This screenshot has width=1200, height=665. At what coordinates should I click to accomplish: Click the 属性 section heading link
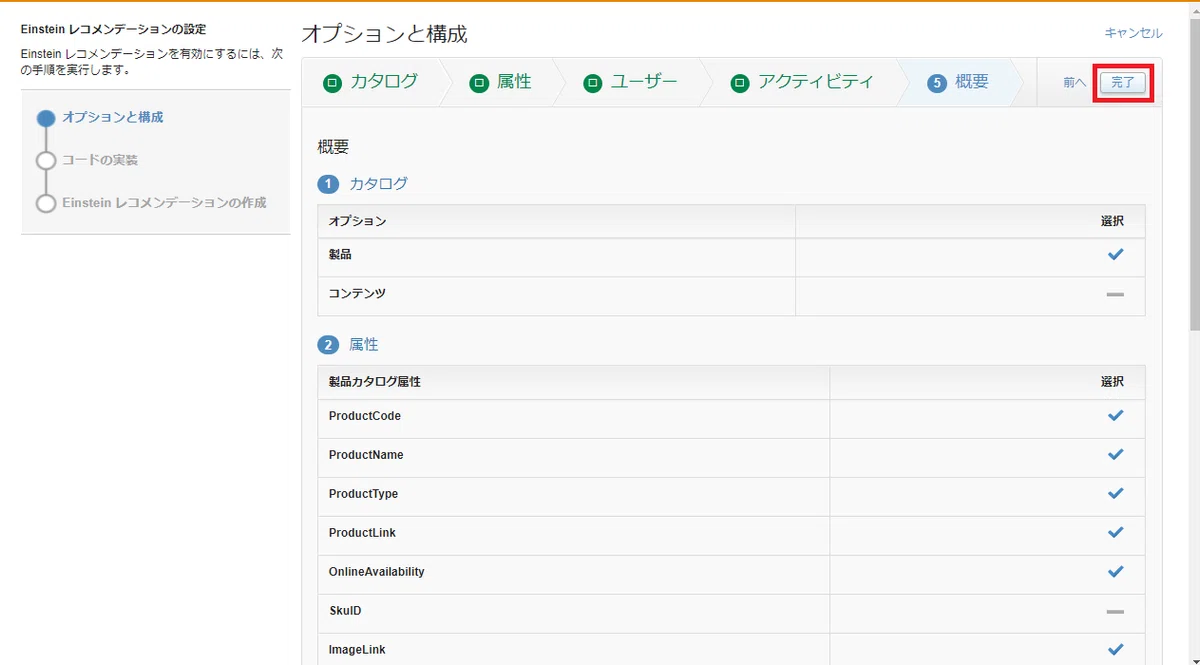364,345
